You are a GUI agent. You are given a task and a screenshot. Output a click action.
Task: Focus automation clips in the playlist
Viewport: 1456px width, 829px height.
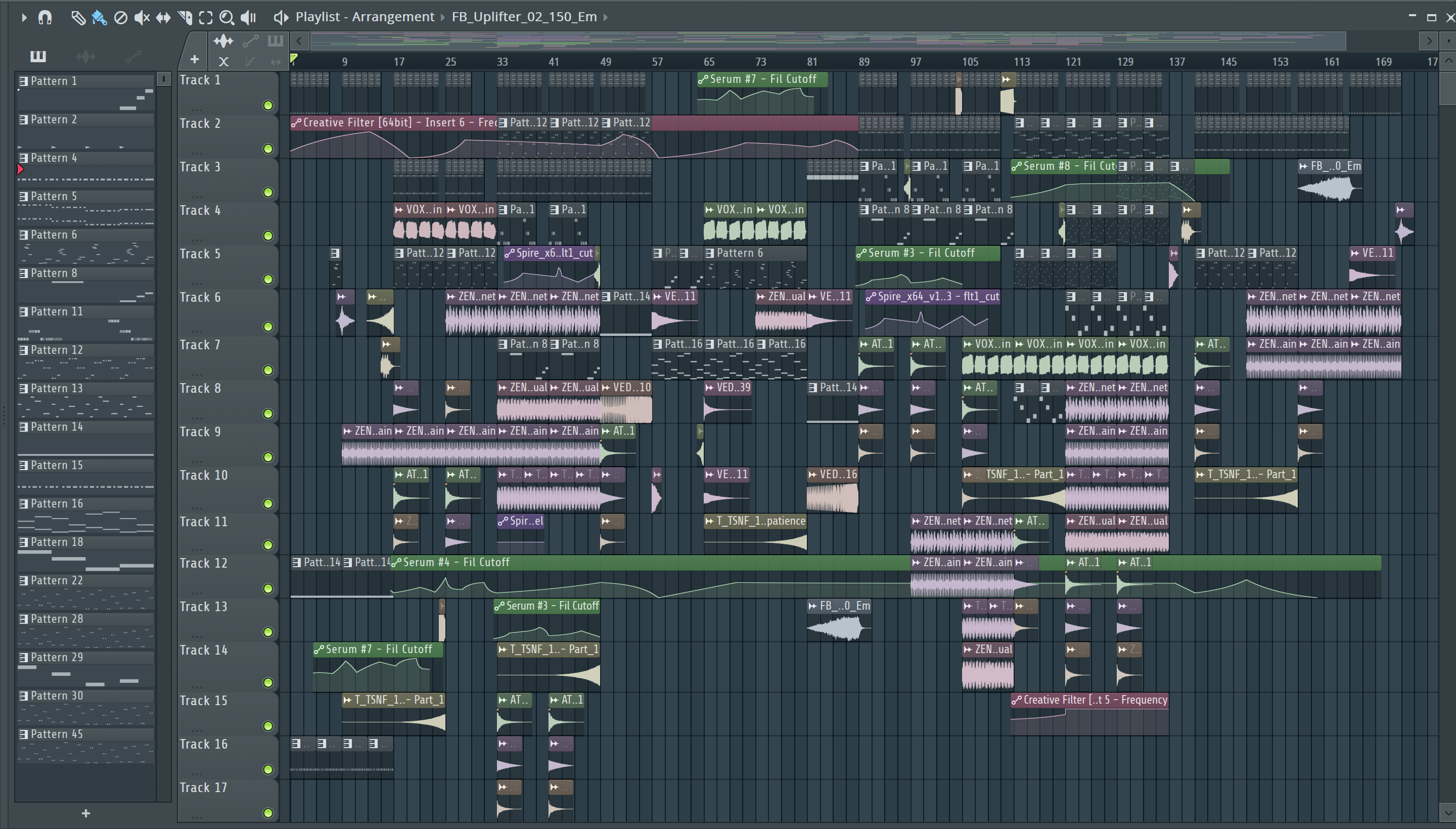[251, 41]
